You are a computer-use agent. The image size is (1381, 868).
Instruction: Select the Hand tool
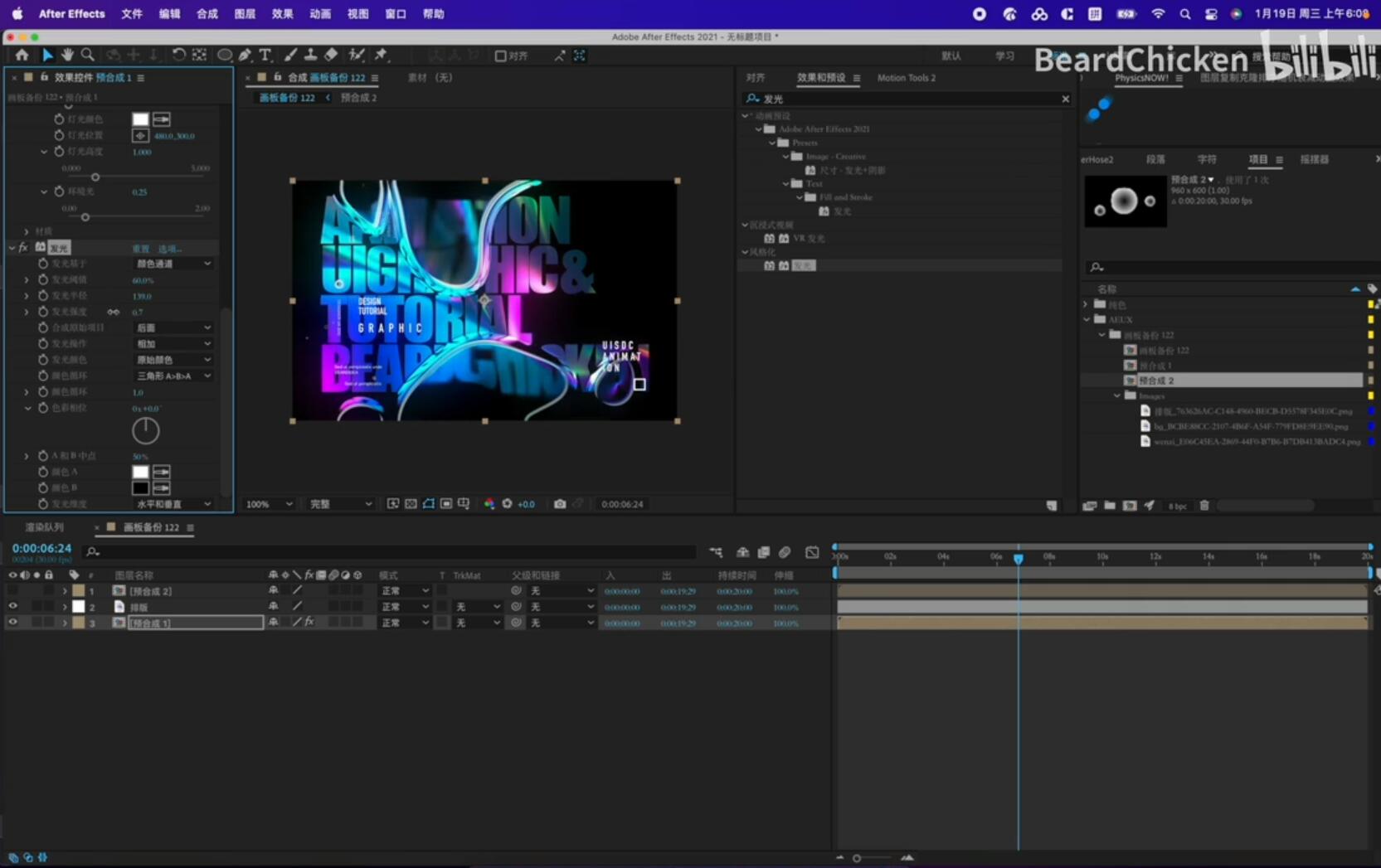(67, 56)
